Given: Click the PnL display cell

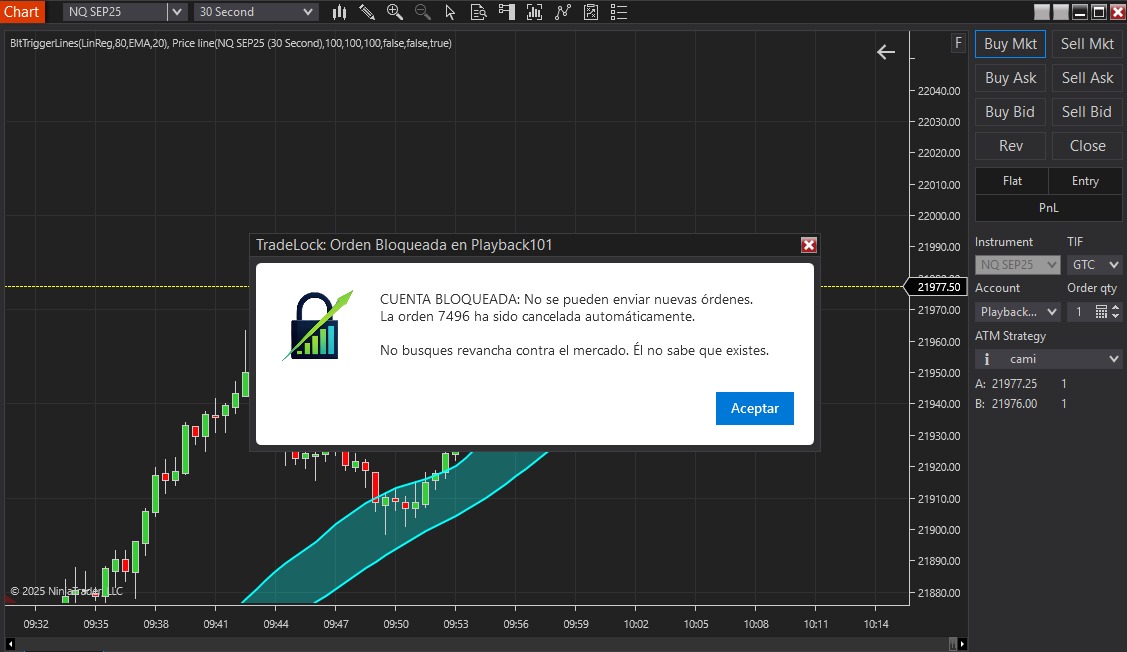Looking at the screenshot, I should [x=1049, y=208].
